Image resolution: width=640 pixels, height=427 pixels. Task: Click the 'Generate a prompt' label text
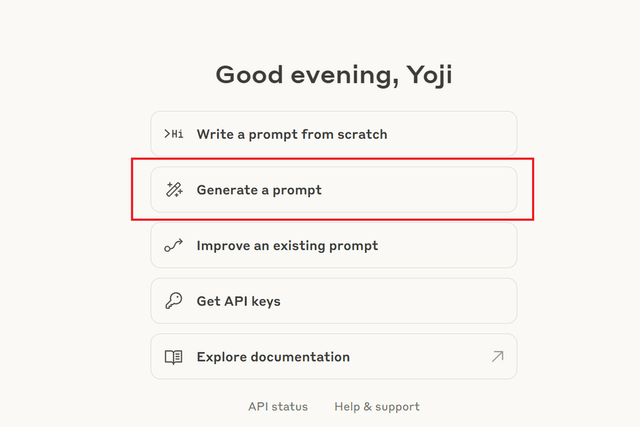[x=259, y=190]
